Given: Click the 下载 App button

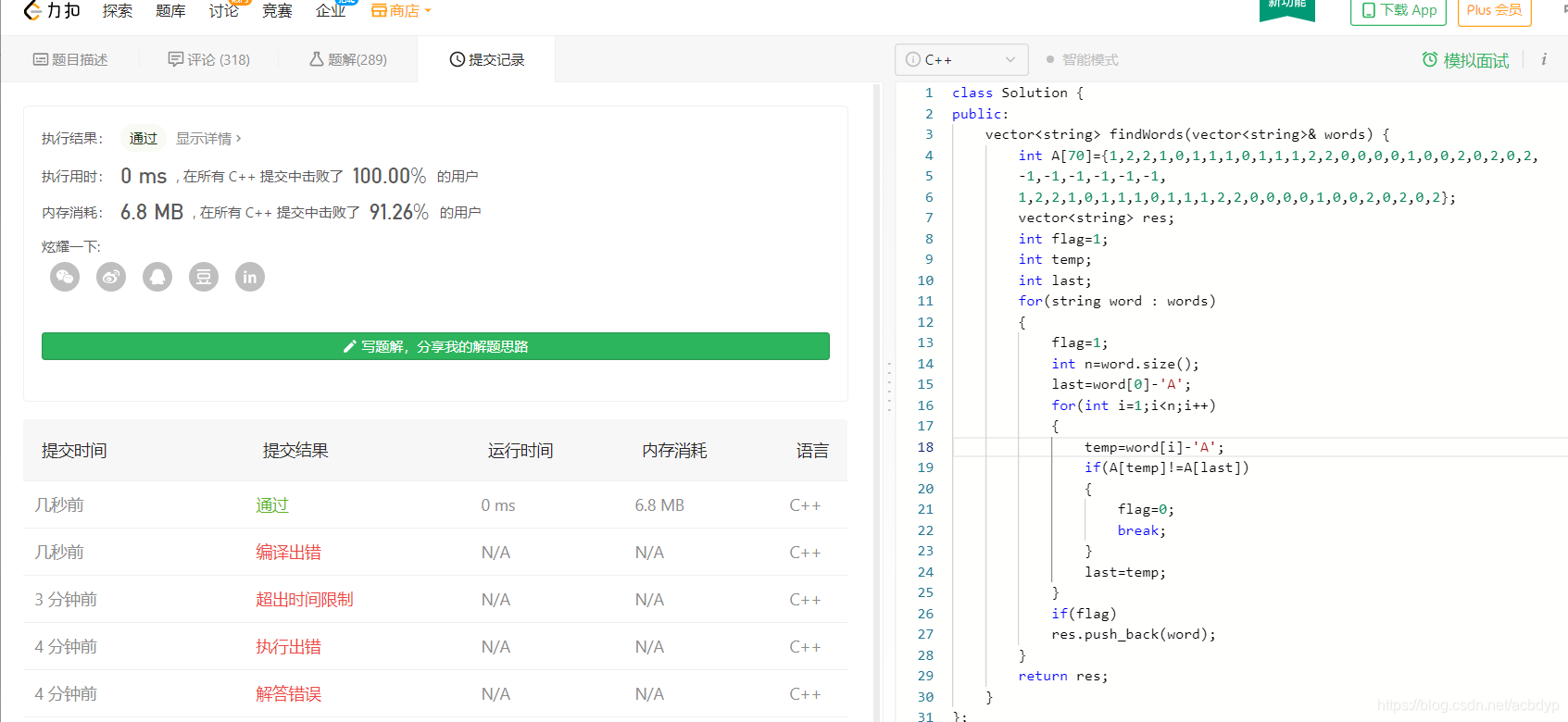Looking at the screenshot, I should click(1399, 10).
